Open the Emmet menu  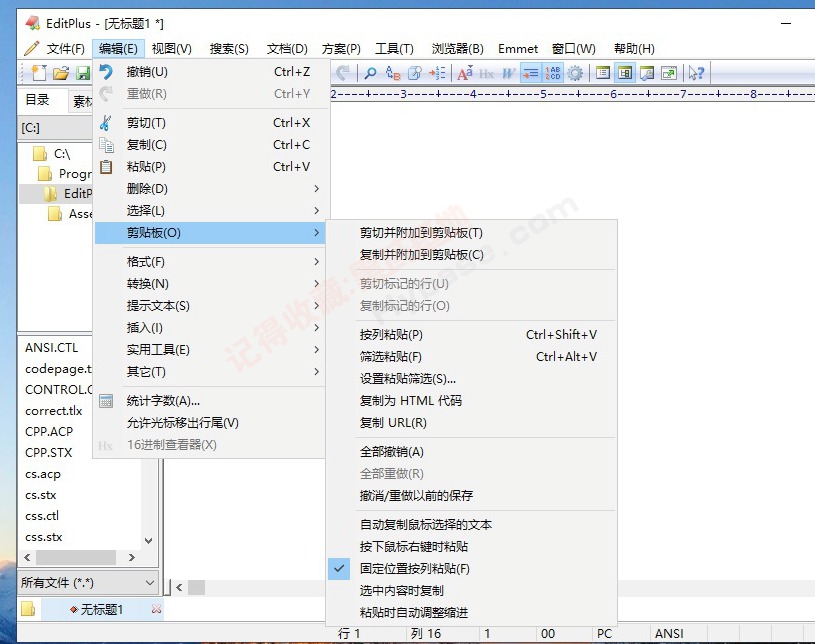coord(518,49)
